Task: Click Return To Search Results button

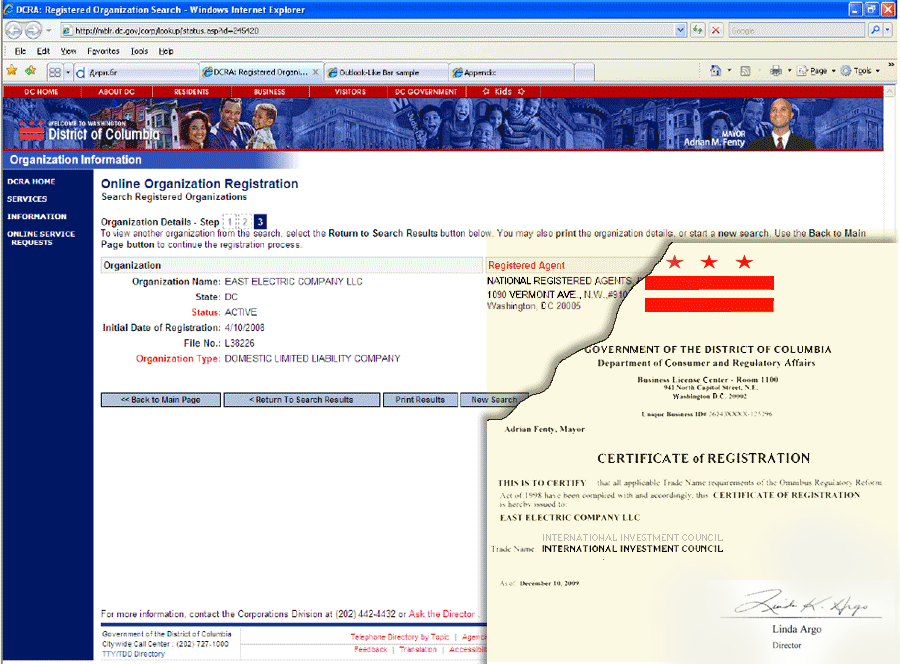Action: point(302,399)
